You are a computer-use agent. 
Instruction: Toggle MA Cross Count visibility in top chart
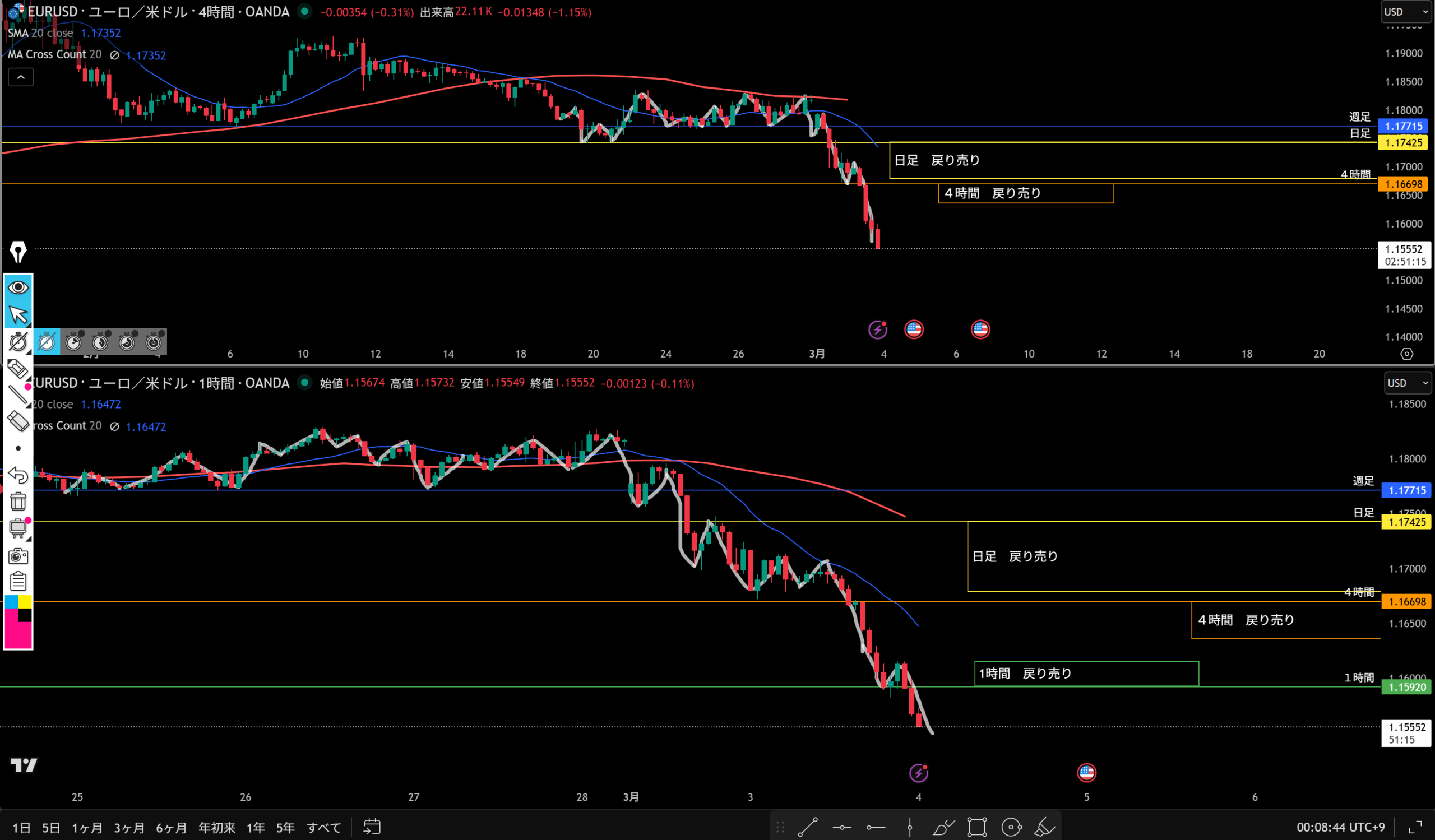click(x=114, y=55)
